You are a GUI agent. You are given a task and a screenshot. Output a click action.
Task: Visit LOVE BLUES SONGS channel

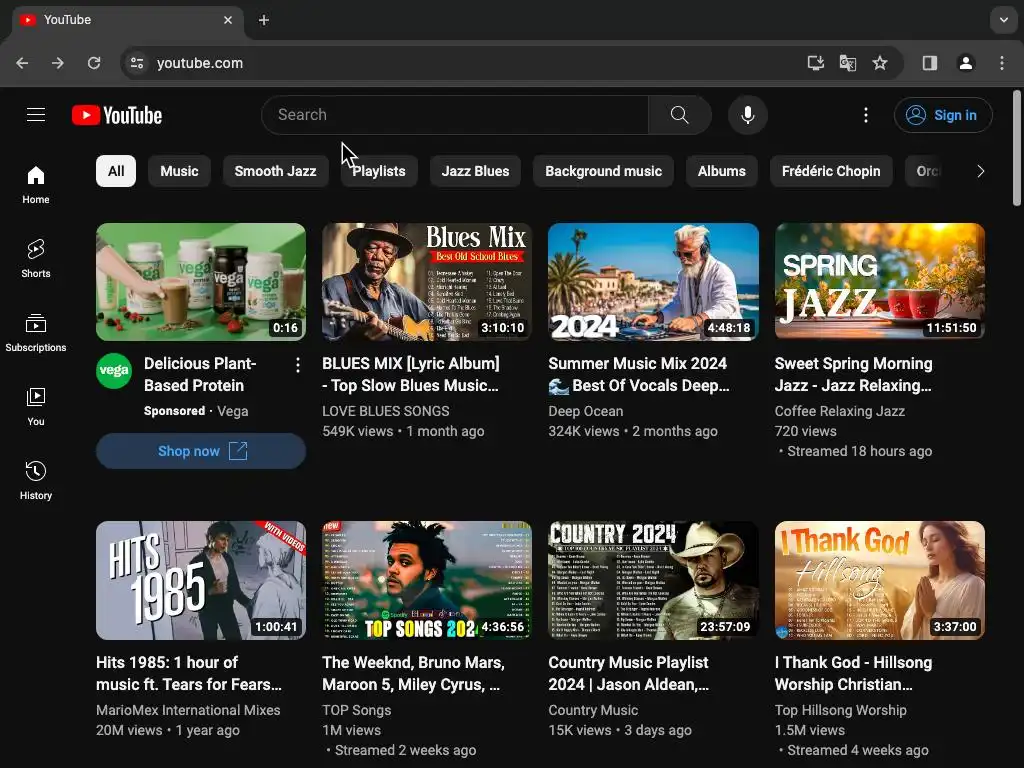click(385, 411)
